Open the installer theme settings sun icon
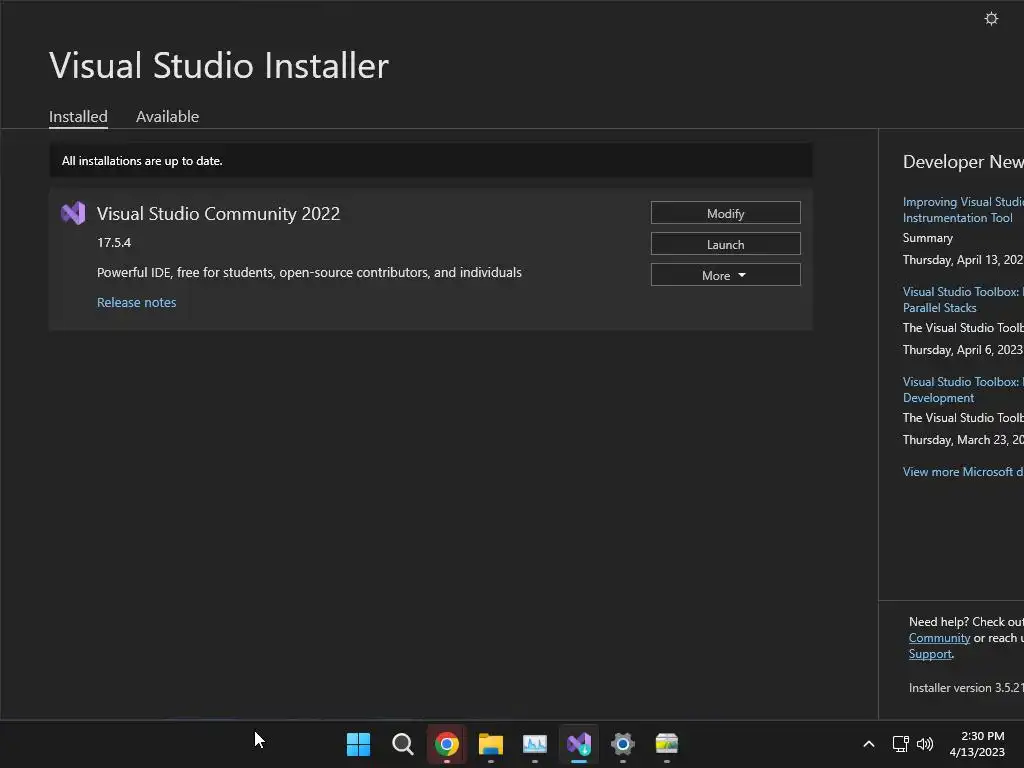The image size is (1024, 768). click(x=991, y=19)
